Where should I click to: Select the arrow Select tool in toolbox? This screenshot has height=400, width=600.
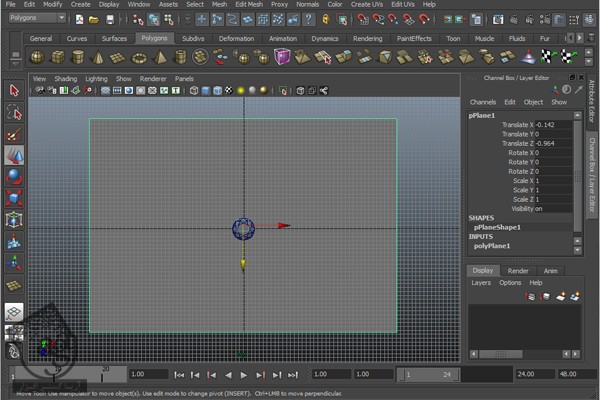pyautogui.click(x=14, y=91)
